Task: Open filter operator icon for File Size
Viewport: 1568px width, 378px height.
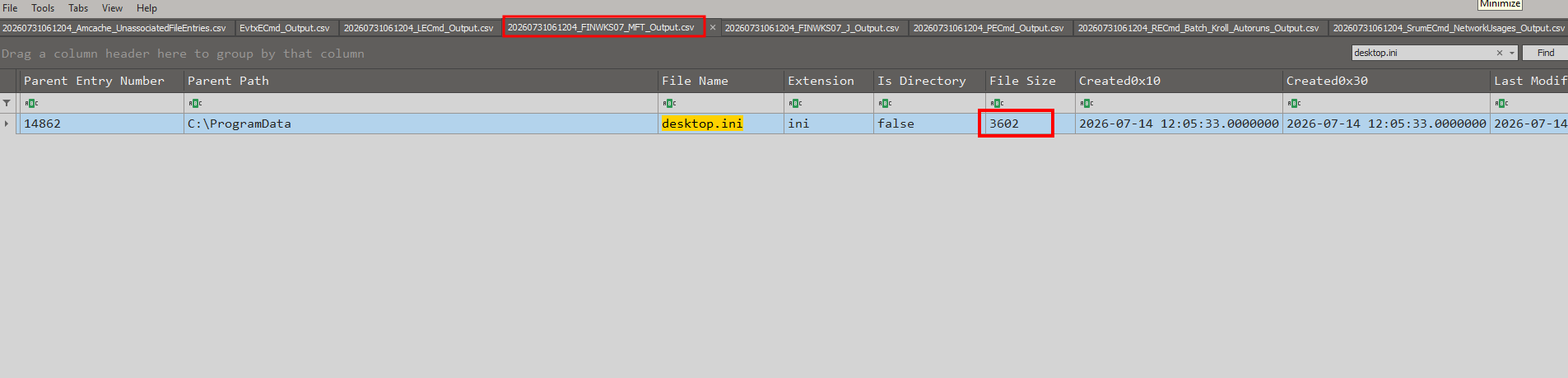Action: pyautogui.click(x=997, y=103)
